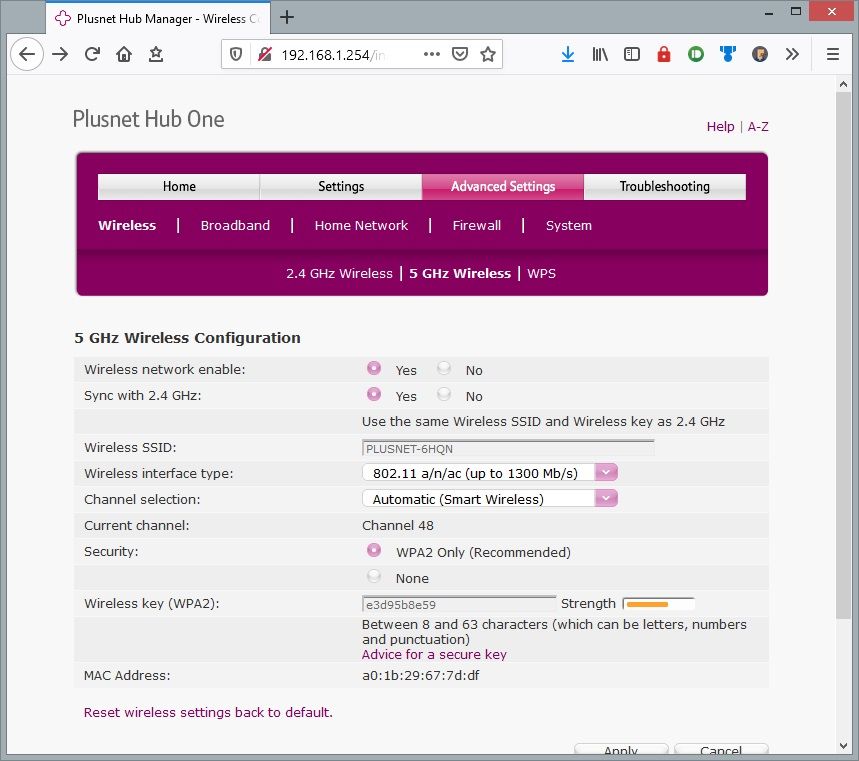
Task: Reload the current page
Action: (x=92, y=54)
